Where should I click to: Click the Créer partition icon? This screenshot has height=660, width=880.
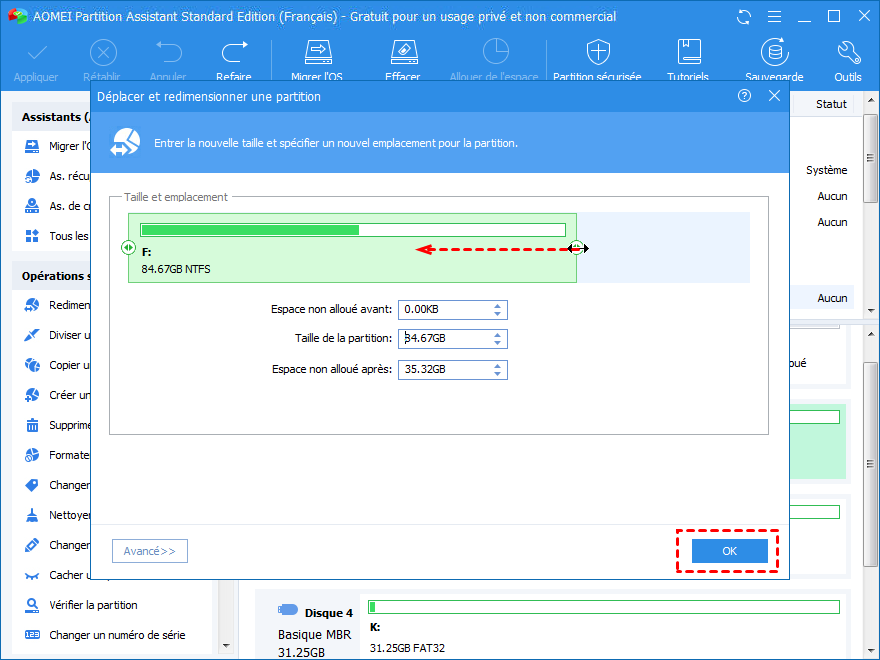coord(32,395)
